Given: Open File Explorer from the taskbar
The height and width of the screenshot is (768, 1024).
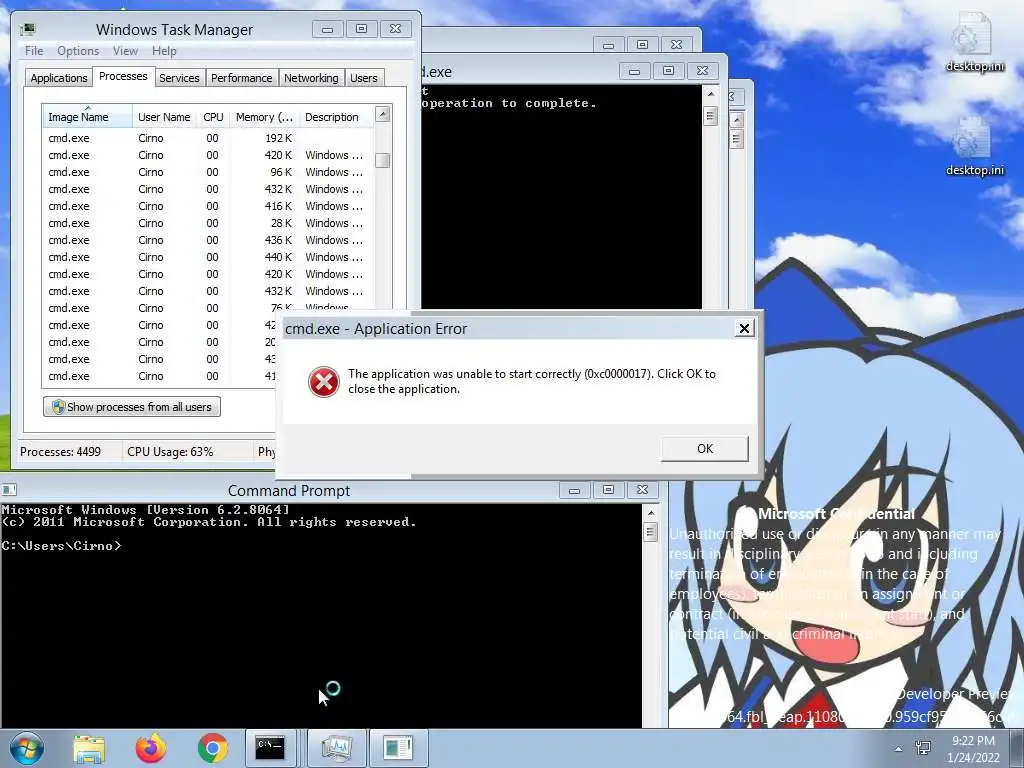Looking at the screenshot, I should (89, 748).
